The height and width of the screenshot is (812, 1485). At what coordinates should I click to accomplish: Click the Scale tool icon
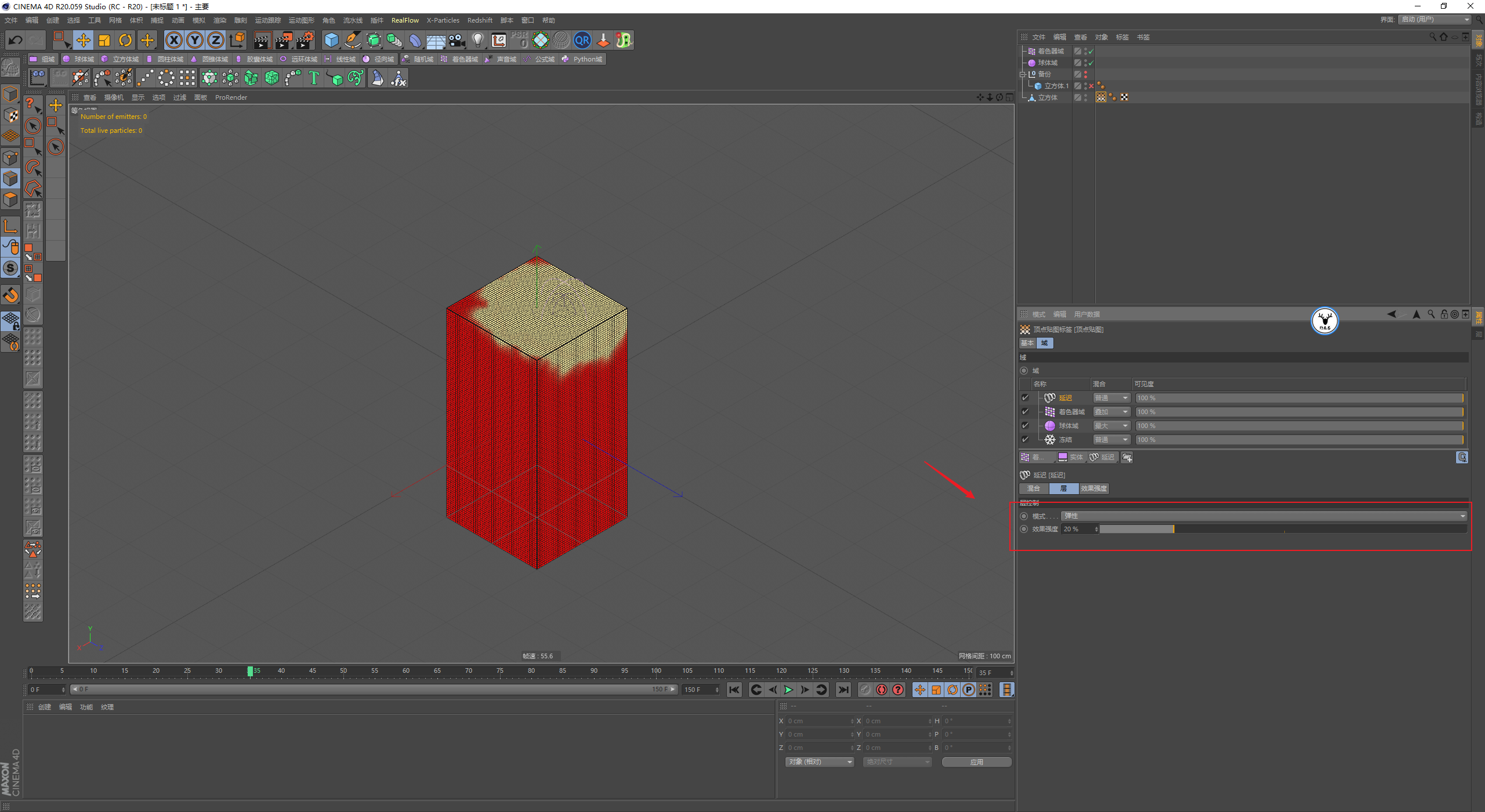pos(104,40)
